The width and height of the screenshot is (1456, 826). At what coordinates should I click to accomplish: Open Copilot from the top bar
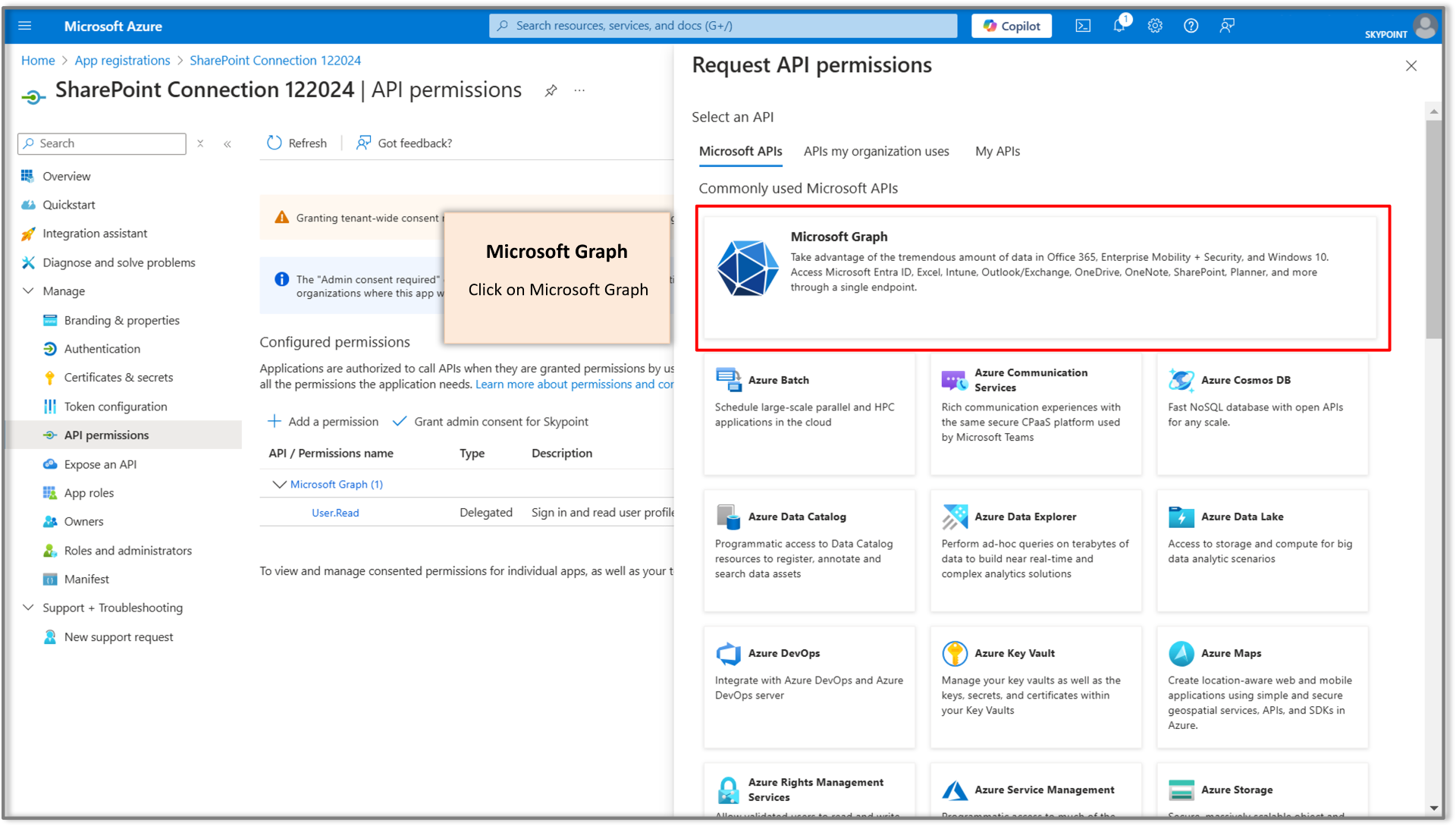coord(1011,25)
